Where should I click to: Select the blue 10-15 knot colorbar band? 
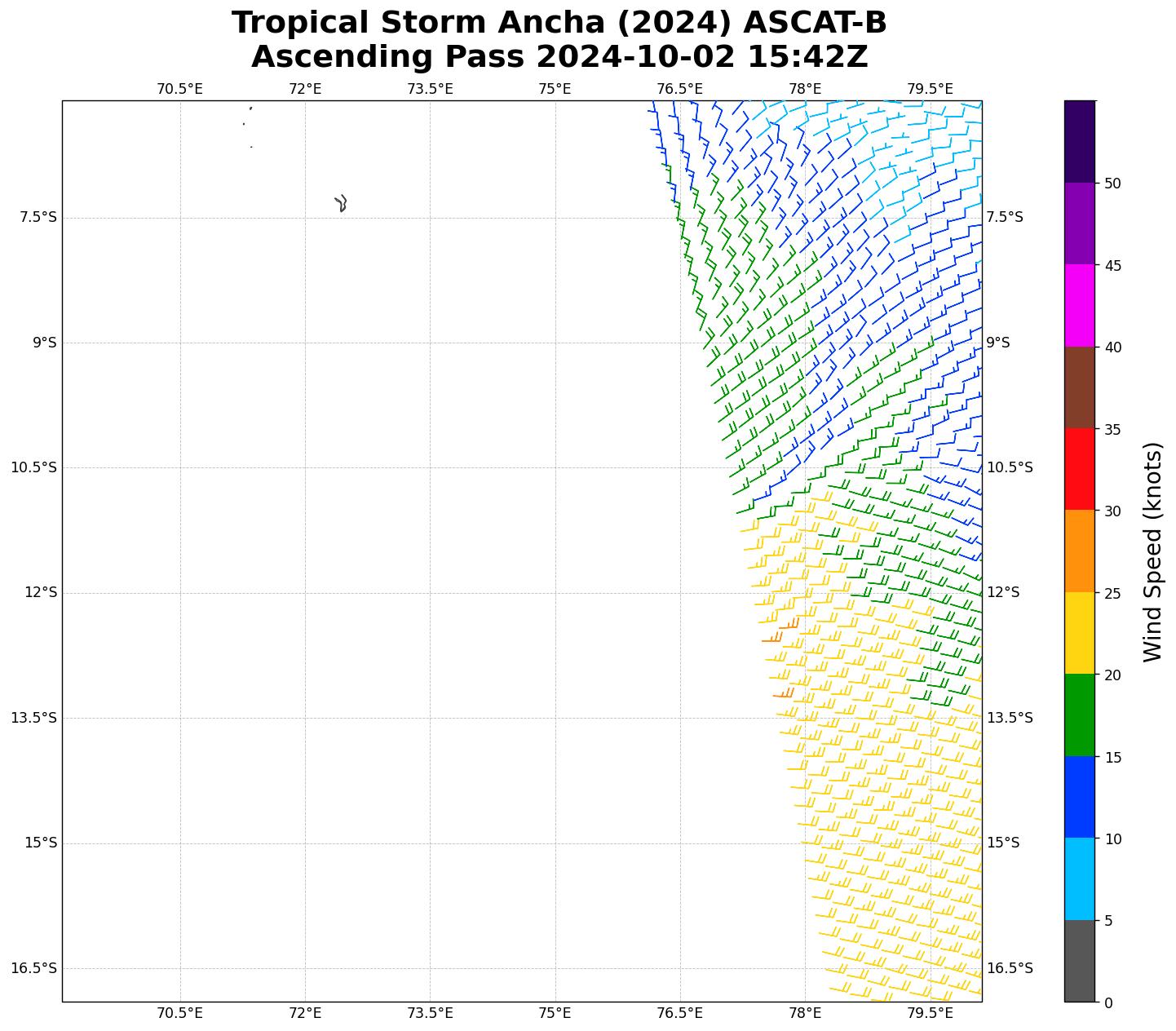pyautogui.click(x=1079, y=797)
